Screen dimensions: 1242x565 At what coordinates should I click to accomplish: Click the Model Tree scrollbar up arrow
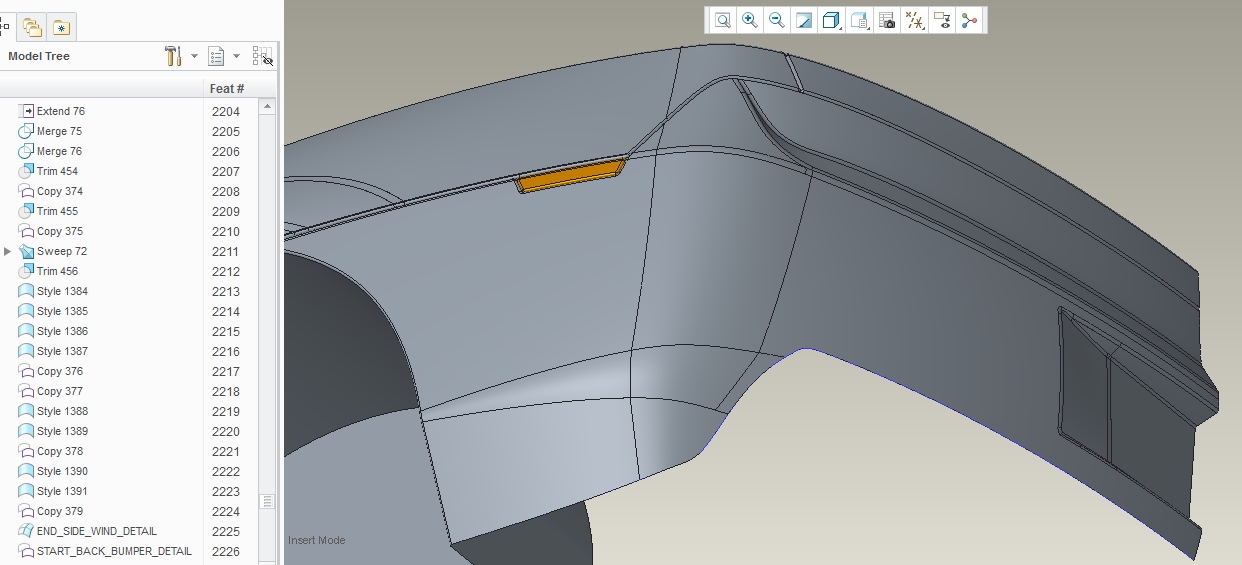click(267, 106)
